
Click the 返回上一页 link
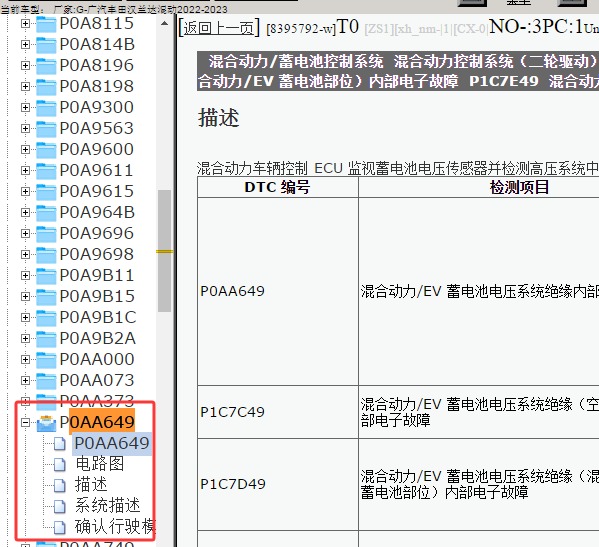219,28
